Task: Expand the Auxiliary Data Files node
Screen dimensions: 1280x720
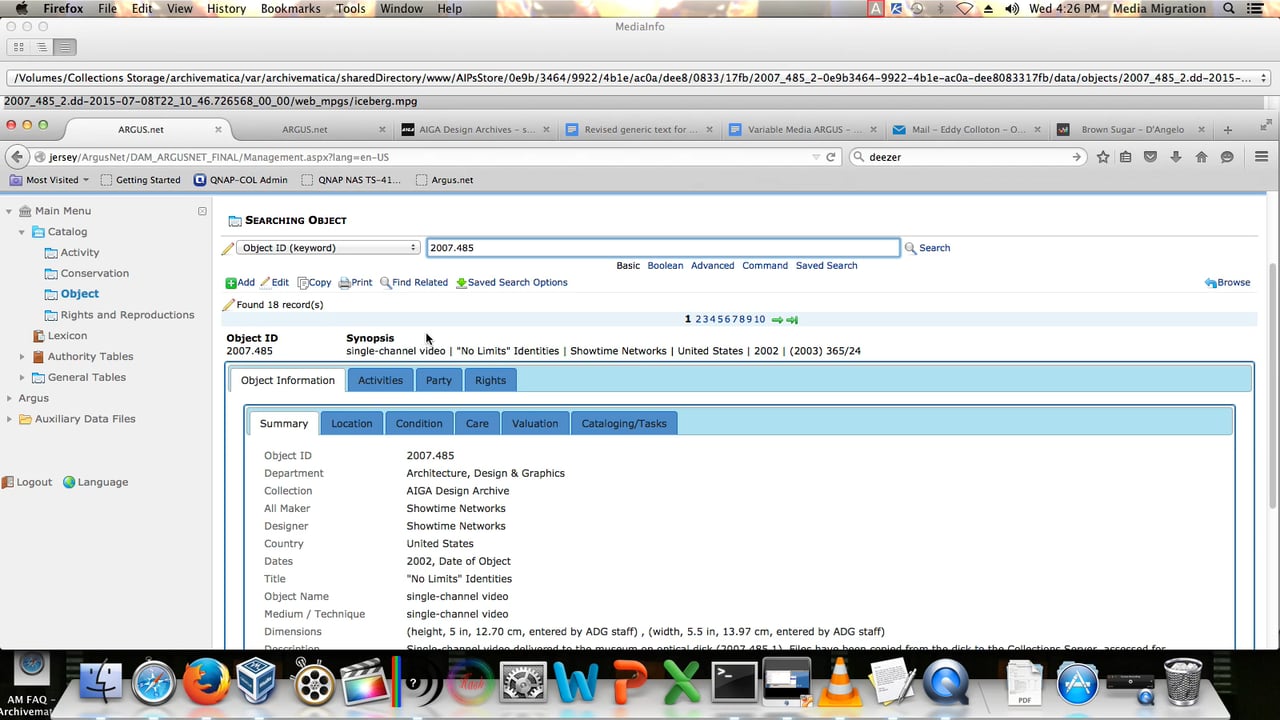Action: click(9, 419)
